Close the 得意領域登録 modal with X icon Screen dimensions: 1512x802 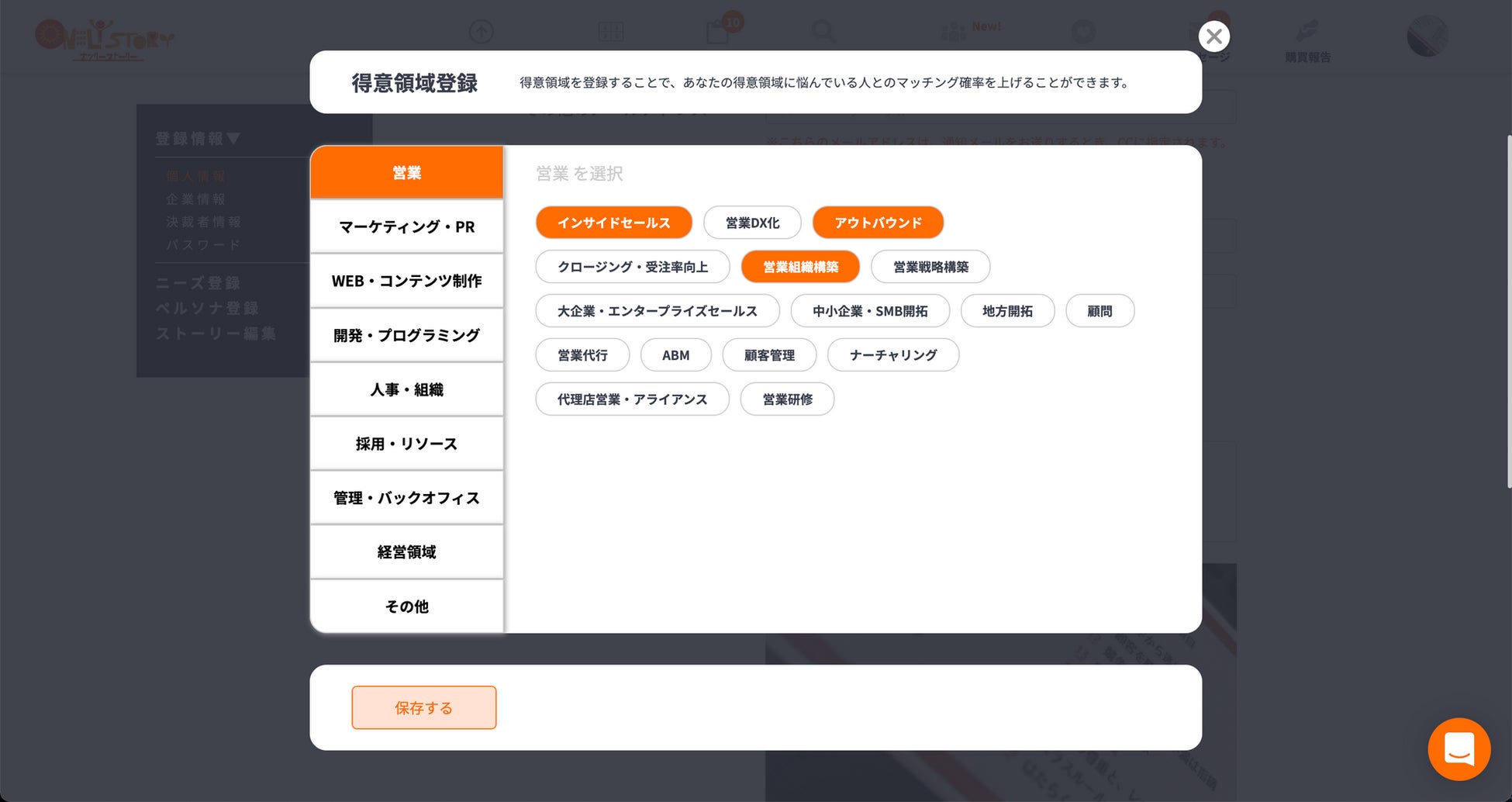click(1213, 36)
